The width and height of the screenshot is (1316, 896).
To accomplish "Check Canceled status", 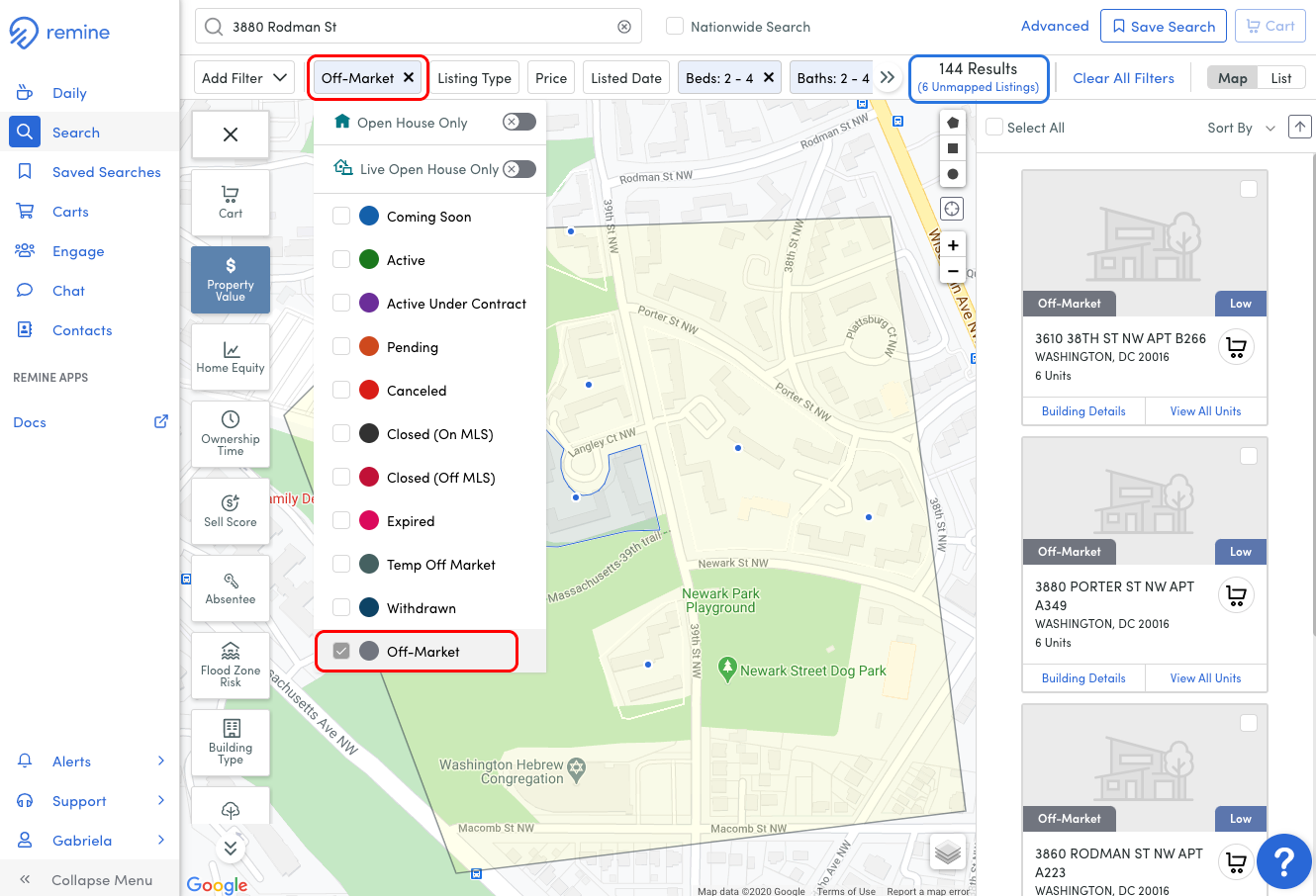I will click(x=341, y=390).
